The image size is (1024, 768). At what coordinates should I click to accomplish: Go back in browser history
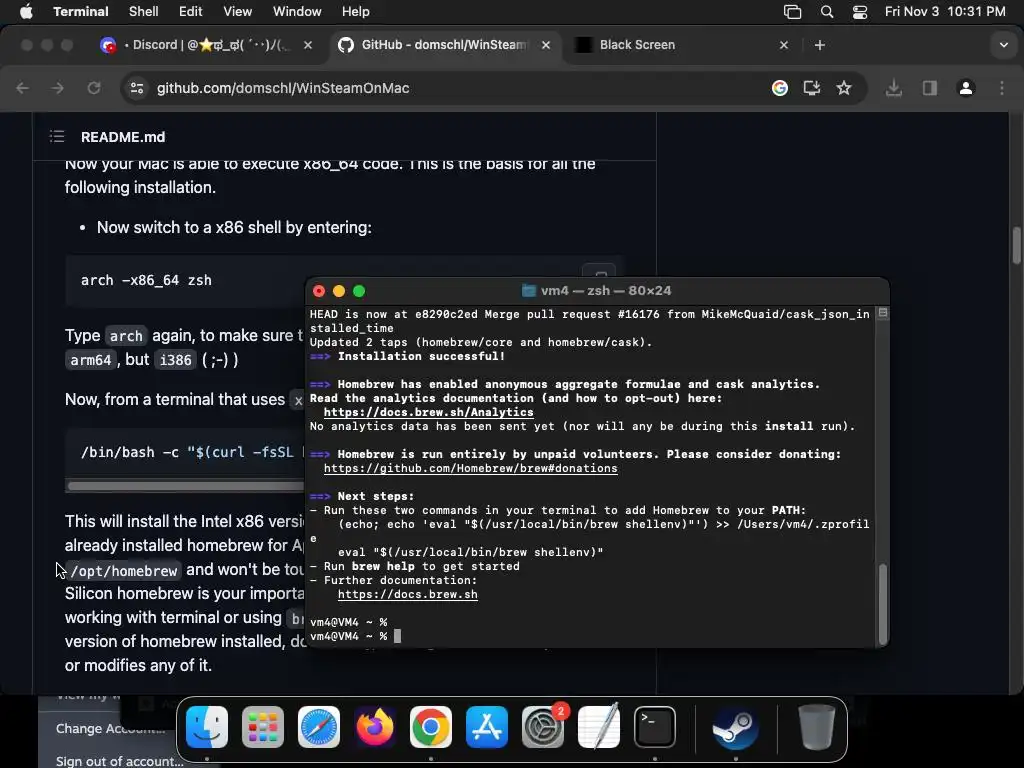pos(22,88)
